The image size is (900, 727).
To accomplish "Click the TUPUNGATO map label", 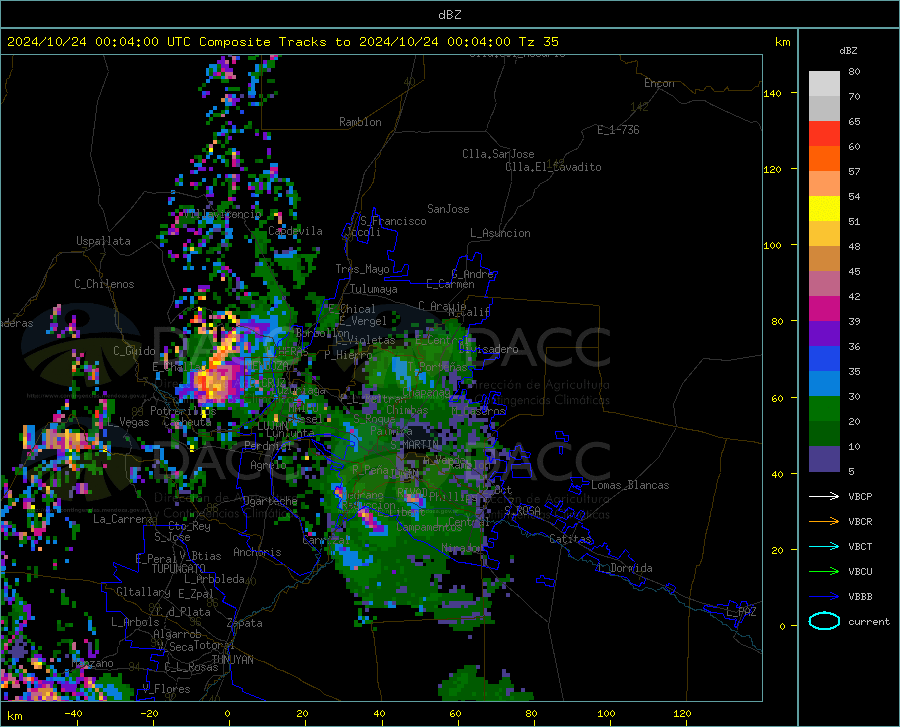I will coord(178,569).
